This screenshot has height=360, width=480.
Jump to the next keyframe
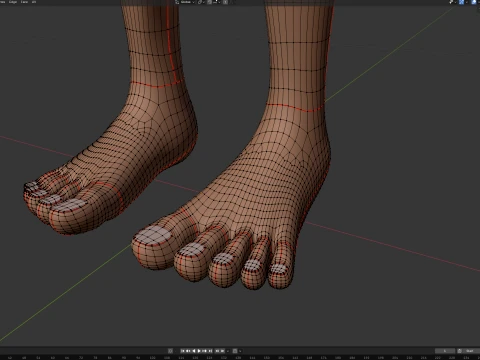tap(204, 351)
